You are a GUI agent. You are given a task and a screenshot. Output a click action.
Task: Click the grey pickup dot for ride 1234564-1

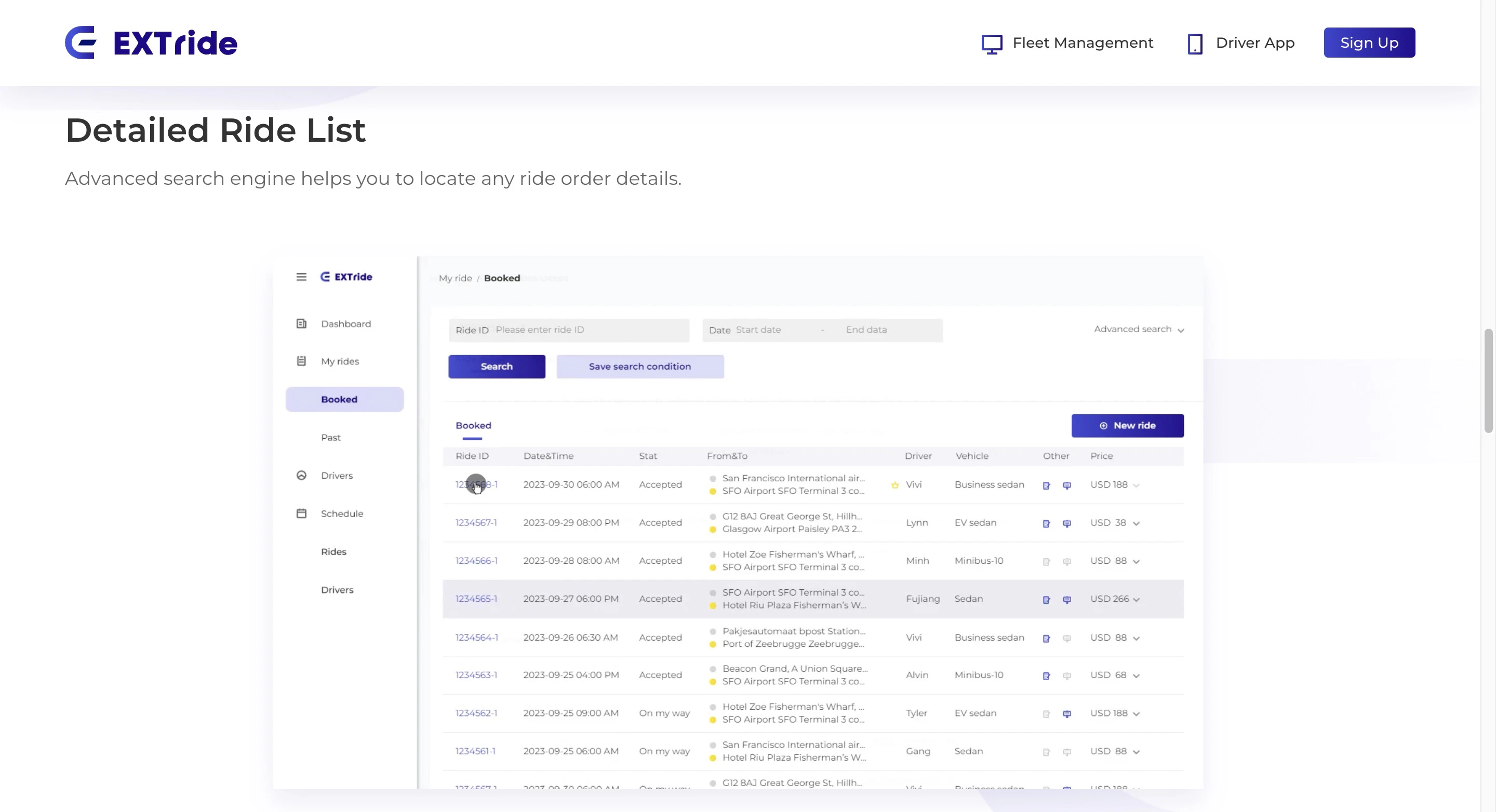point(713,631)
